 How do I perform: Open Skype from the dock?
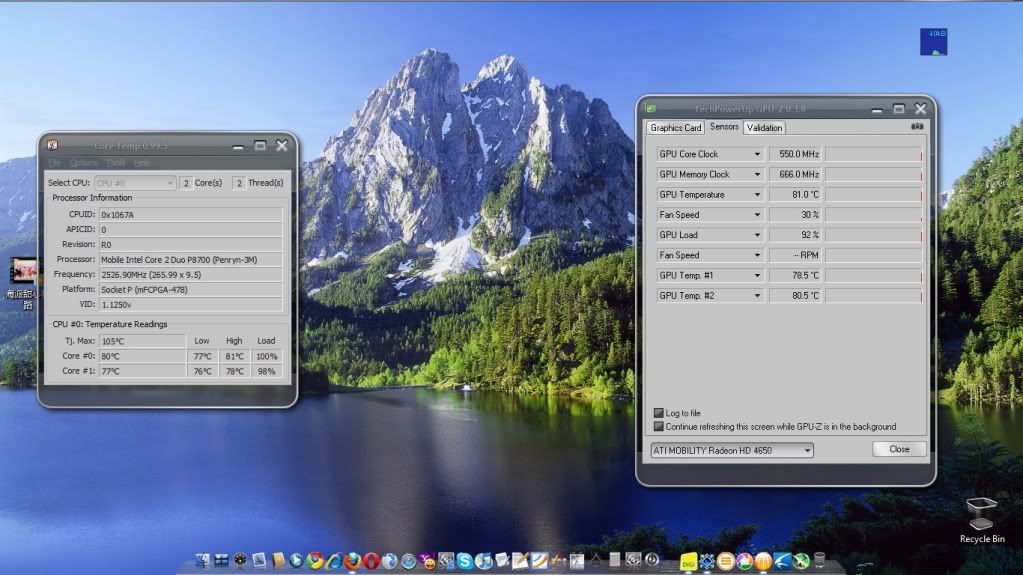464,561
